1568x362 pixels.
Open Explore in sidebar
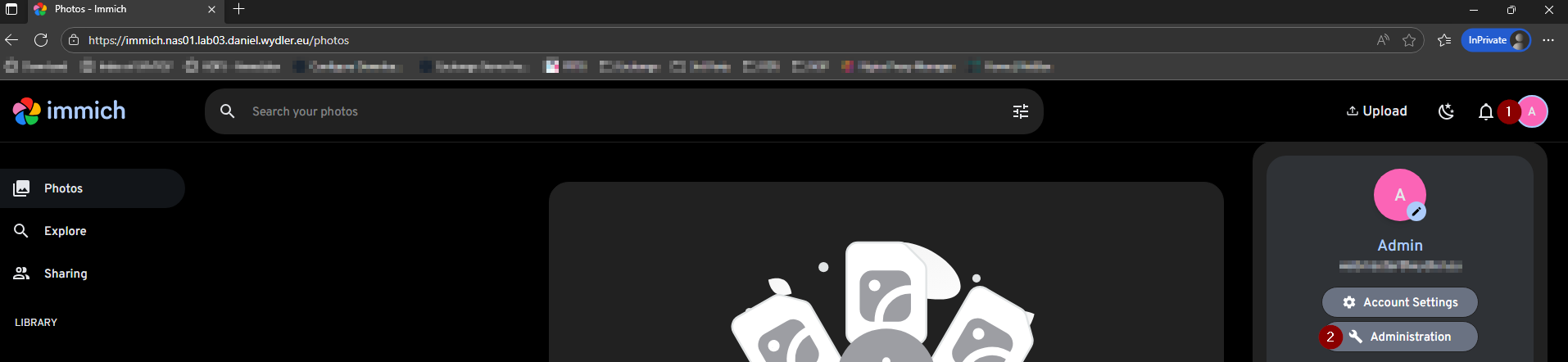point(65,231)
